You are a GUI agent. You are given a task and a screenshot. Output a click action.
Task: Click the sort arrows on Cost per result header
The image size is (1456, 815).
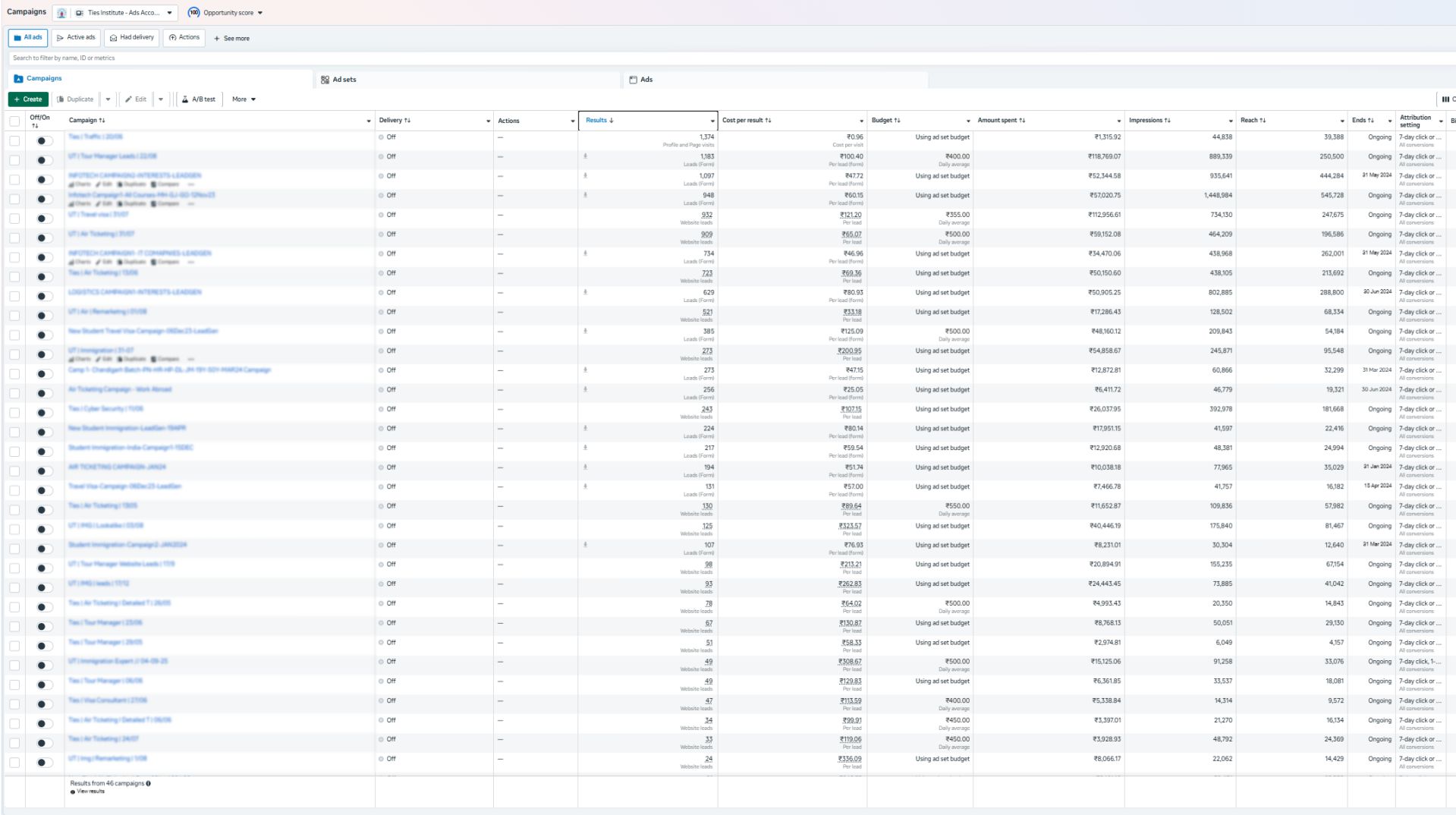(x=768, y=121)
